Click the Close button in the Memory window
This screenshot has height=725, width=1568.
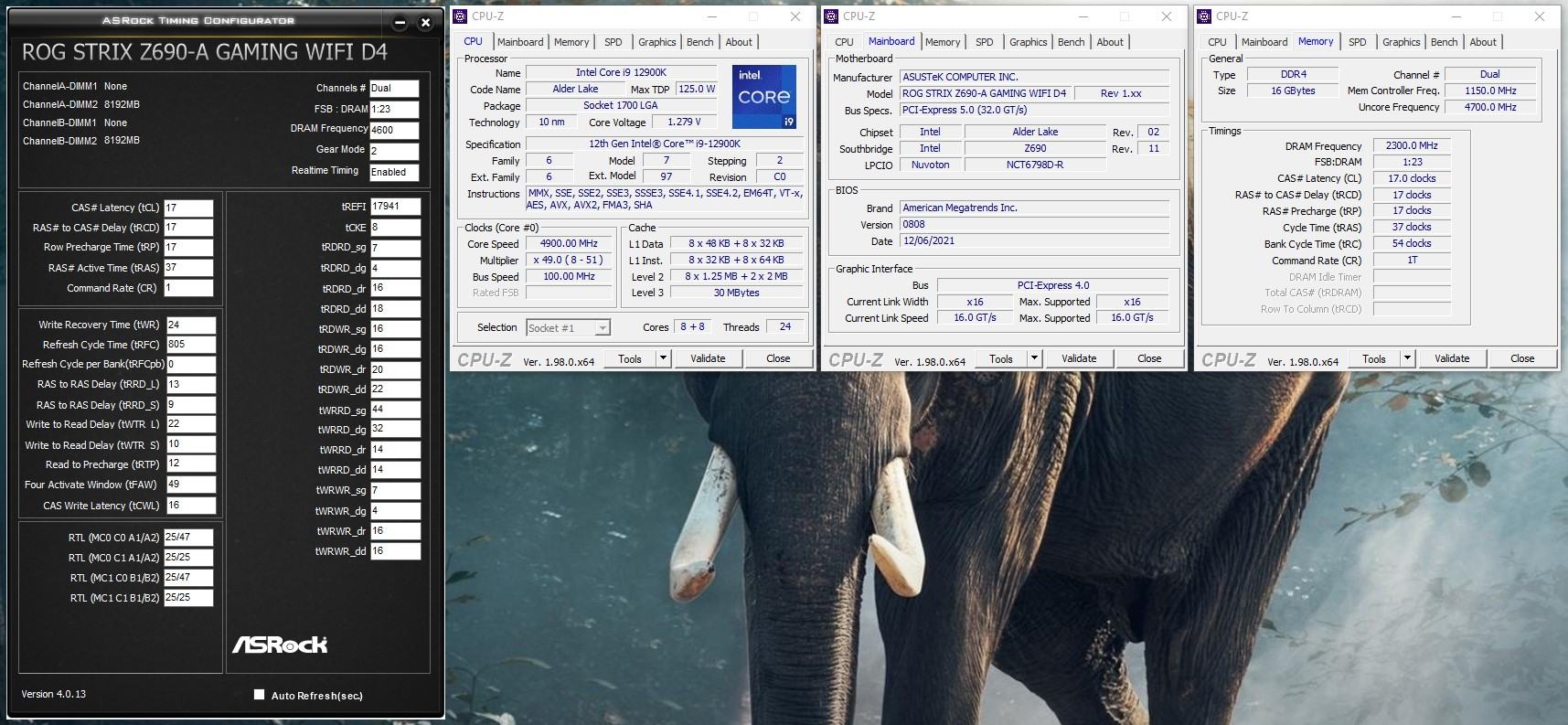[1522, 358]
